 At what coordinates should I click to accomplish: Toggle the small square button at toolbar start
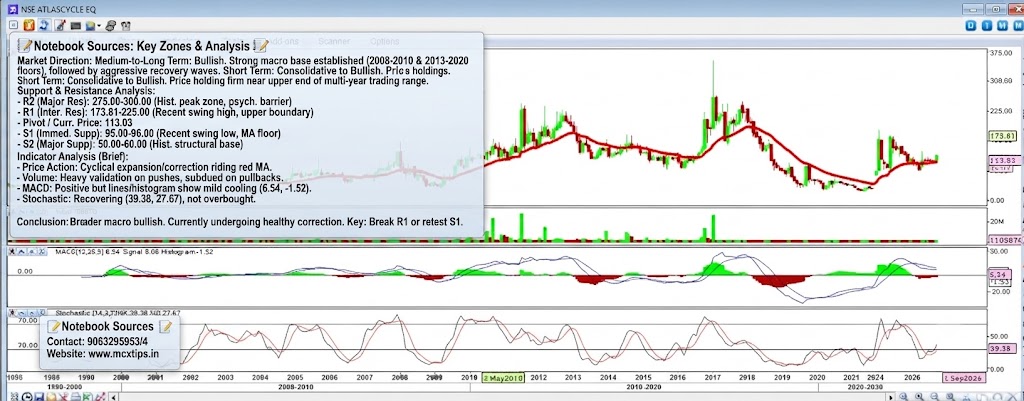tap(13, 25)
